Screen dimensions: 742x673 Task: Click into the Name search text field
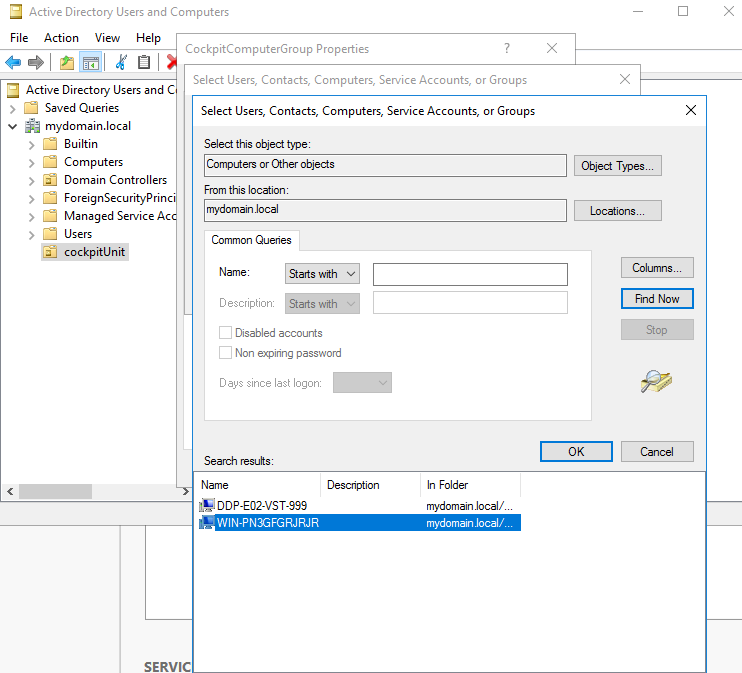pos(470,274)
